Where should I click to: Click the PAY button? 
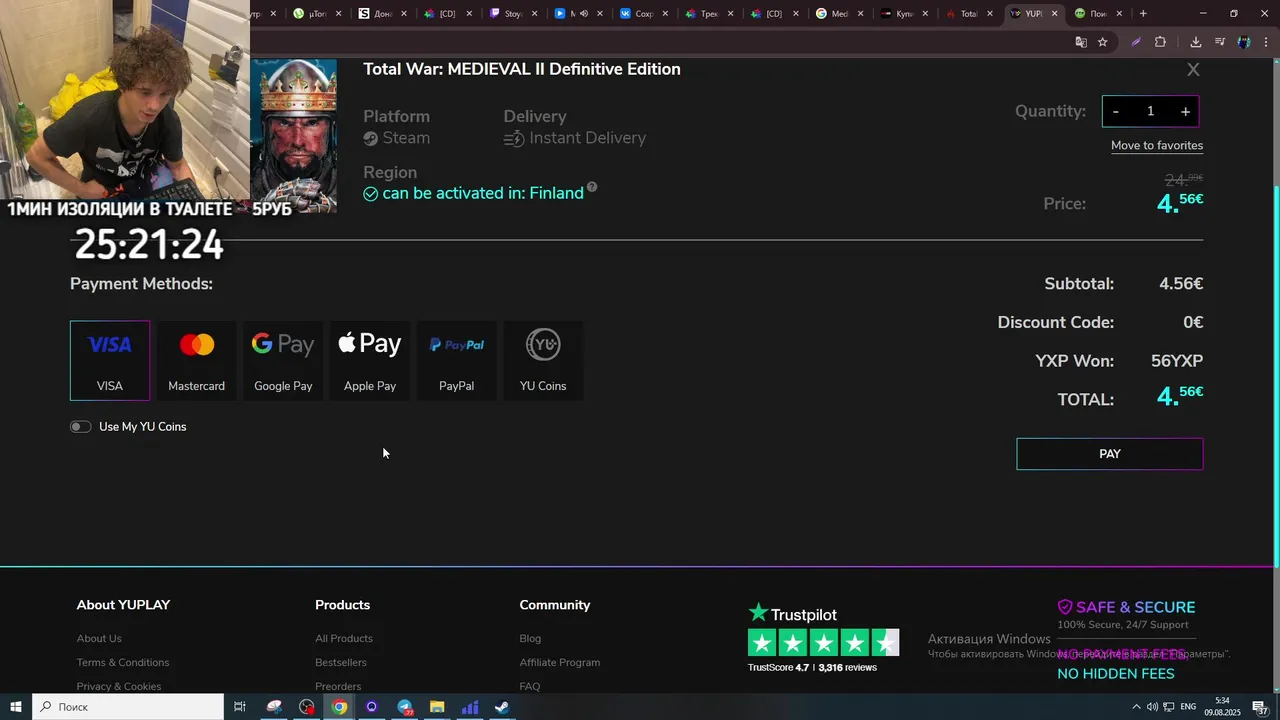tap(1110, 454)
